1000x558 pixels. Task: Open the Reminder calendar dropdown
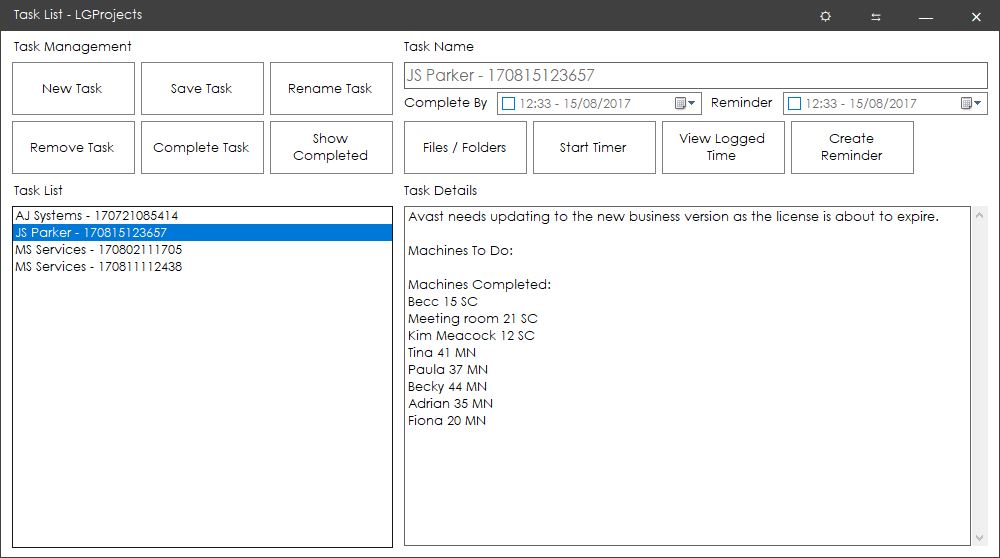click(x=971, y=103)
